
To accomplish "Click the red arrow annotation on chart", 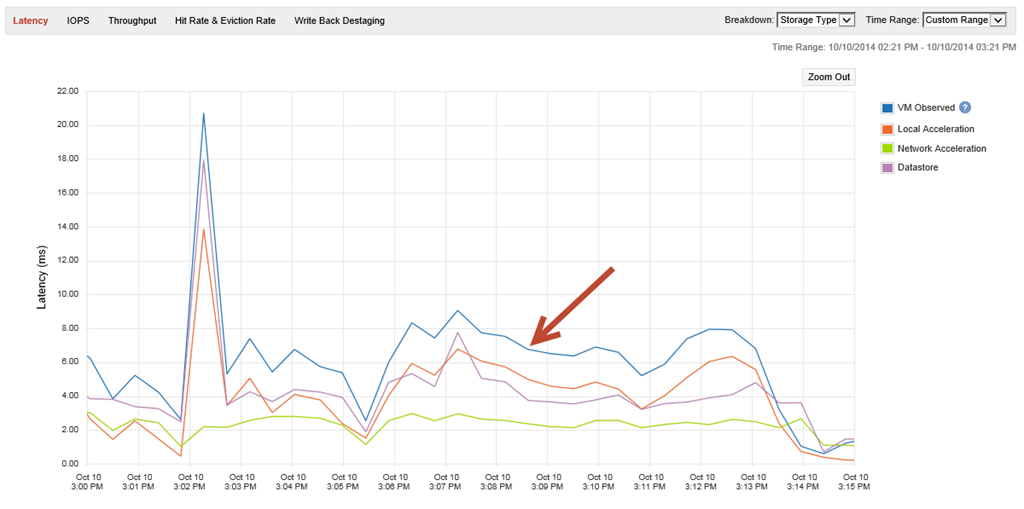I will click(570, 307).
